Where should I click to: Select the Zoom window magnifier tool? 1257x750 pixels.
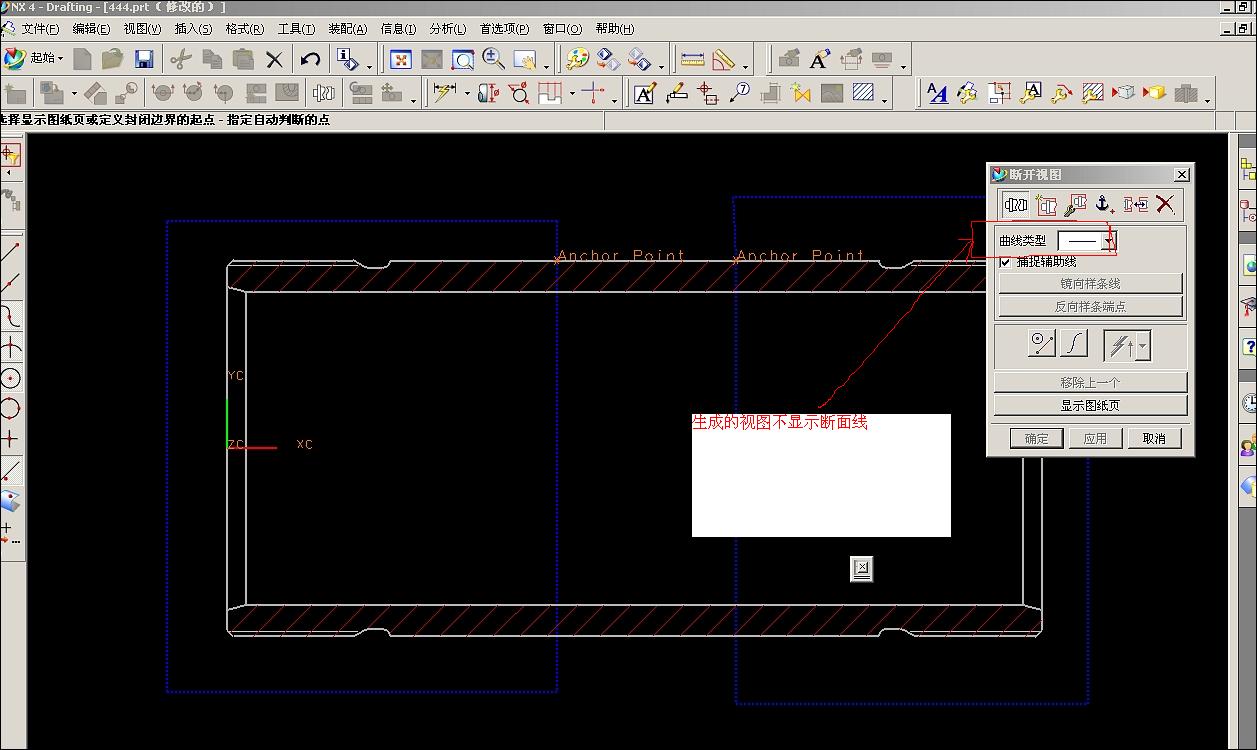click(463, 59)
